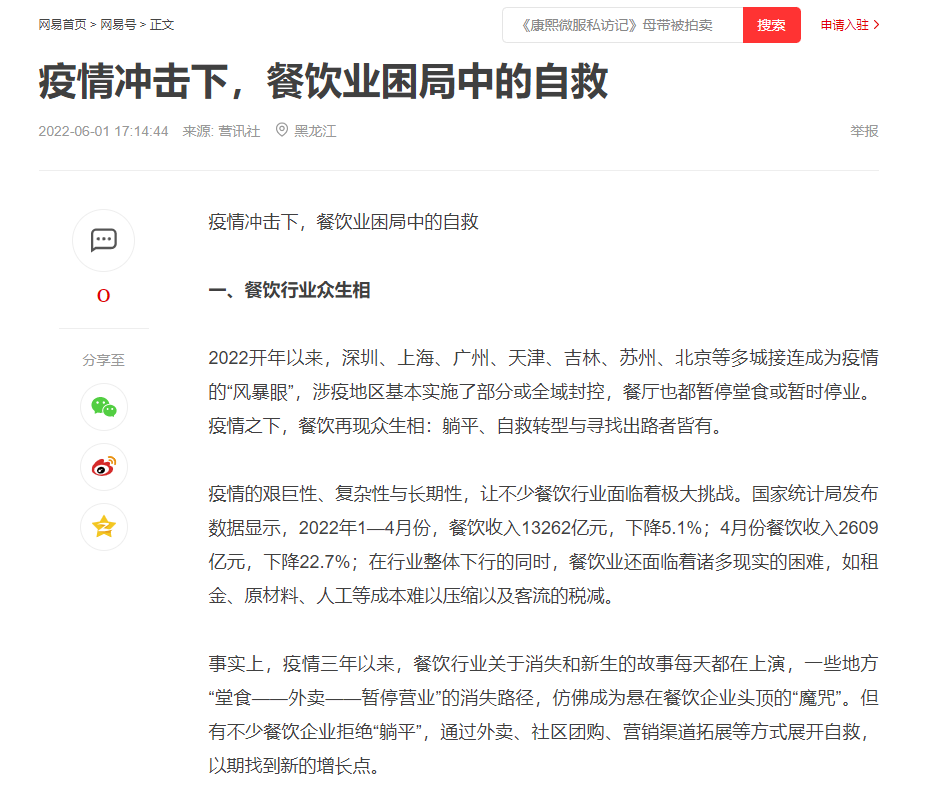Focus the search input field
Image resolution: width=933 pixels, height=786 pixels.
pos(622,25)
